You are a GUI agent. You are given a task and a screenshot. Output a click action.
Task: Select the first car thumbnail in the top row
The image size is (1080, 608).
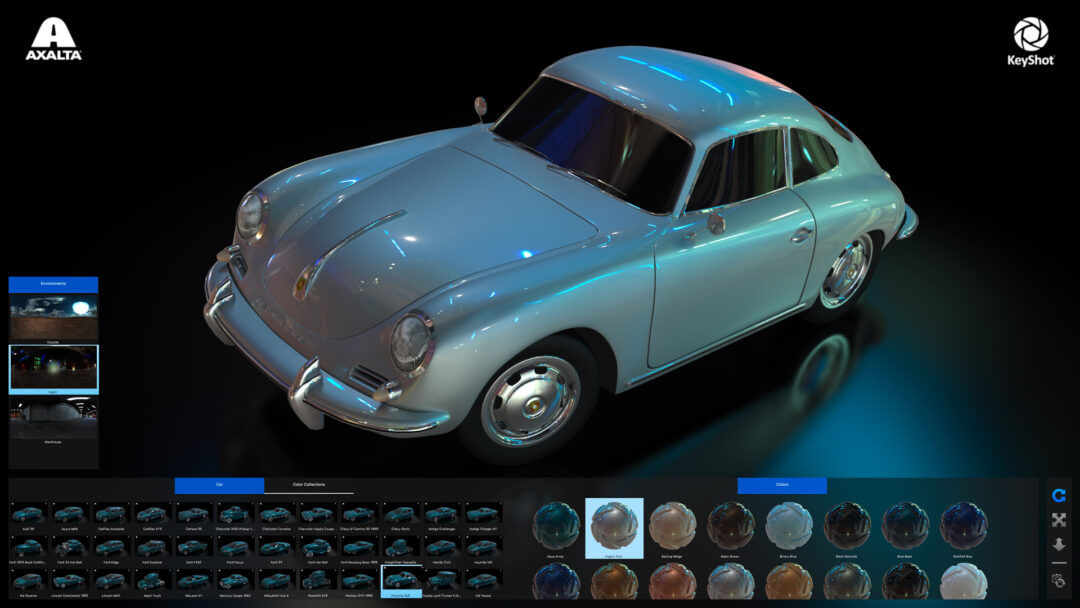pos(28,516)
